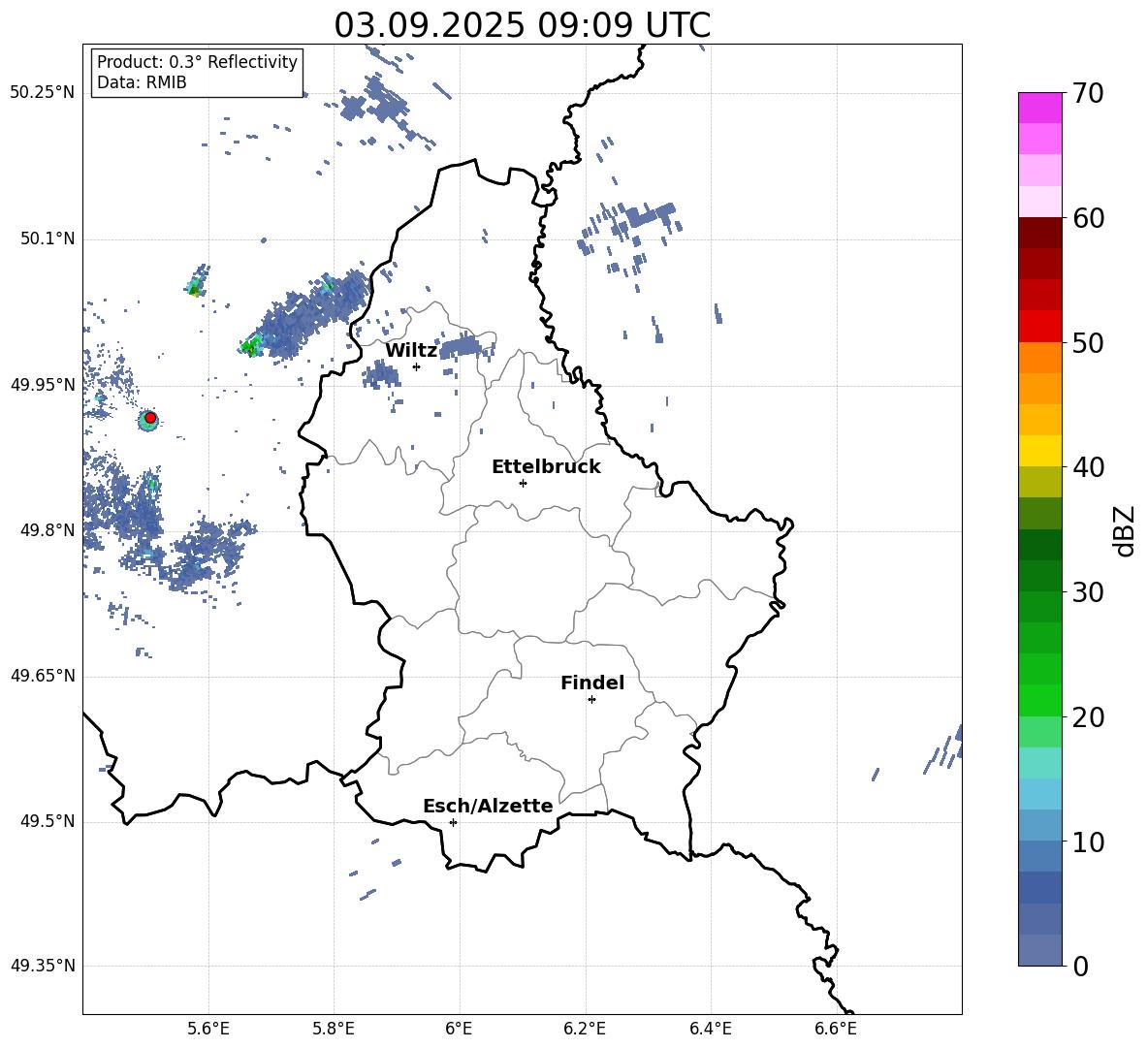Click the red dot marker on the map
Image resolution: width=1148 pixels, height=1048 pixels.
tap(150, 418)
